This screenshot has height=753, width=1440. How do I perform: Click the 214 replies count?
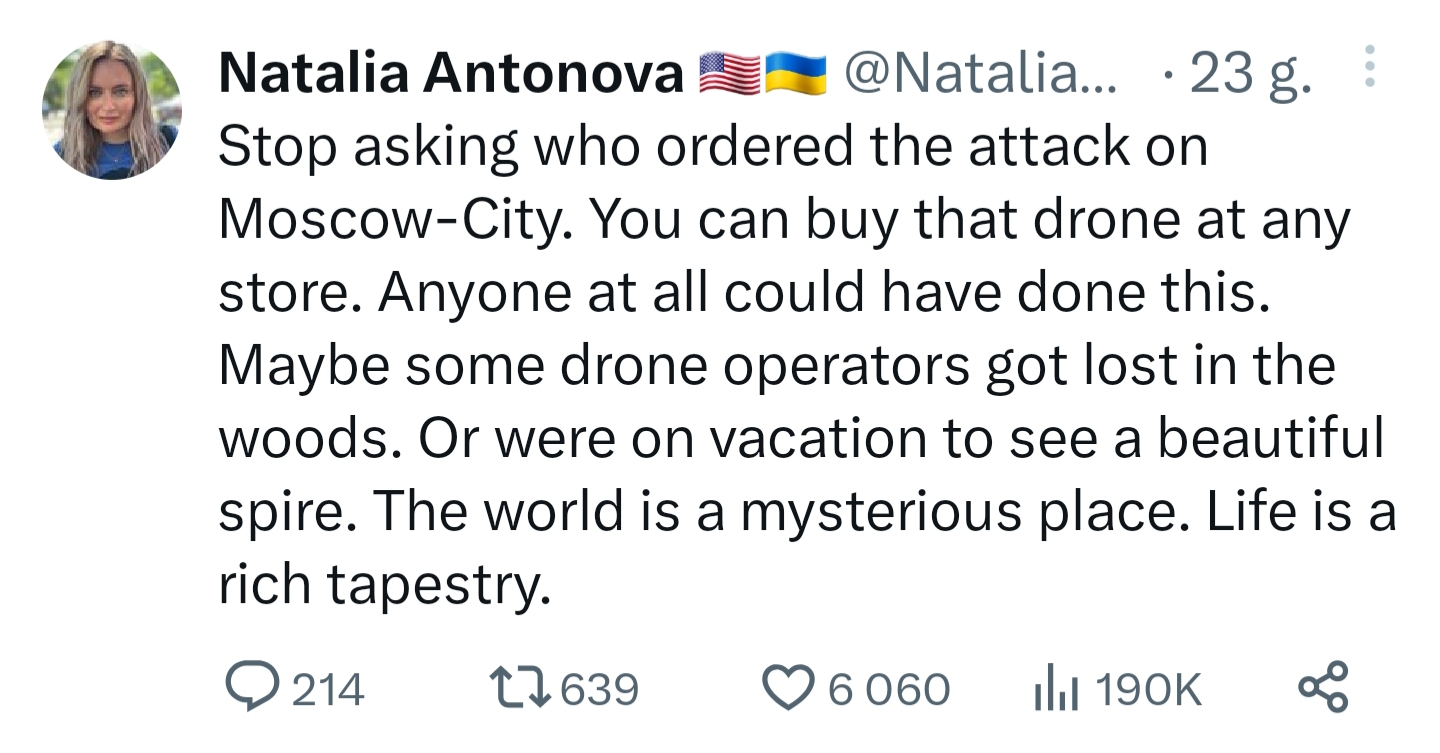coord(328,689)
